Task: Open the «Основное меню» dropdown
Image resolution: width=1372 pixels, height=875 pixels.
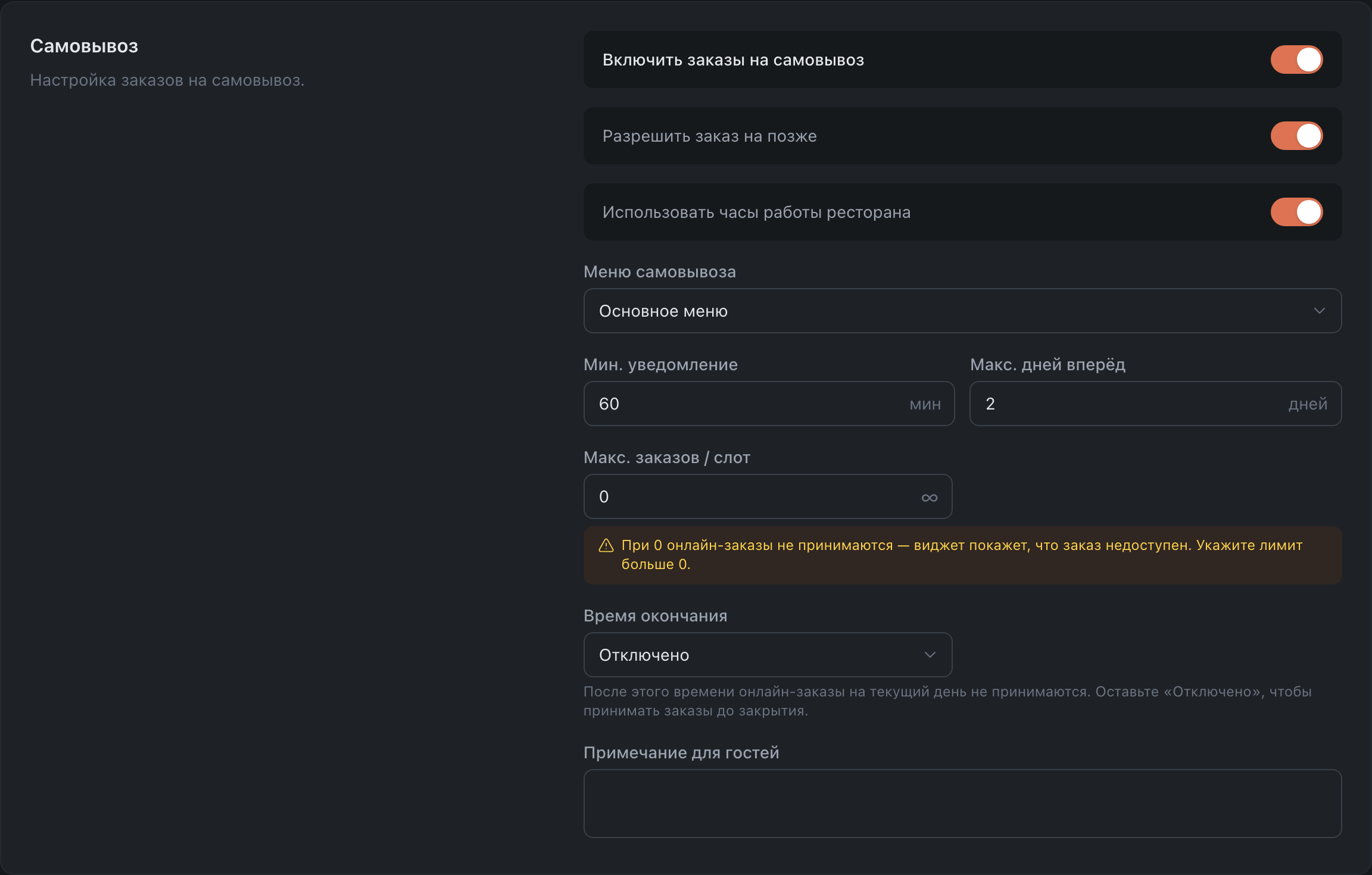Action: coord(962,311)
